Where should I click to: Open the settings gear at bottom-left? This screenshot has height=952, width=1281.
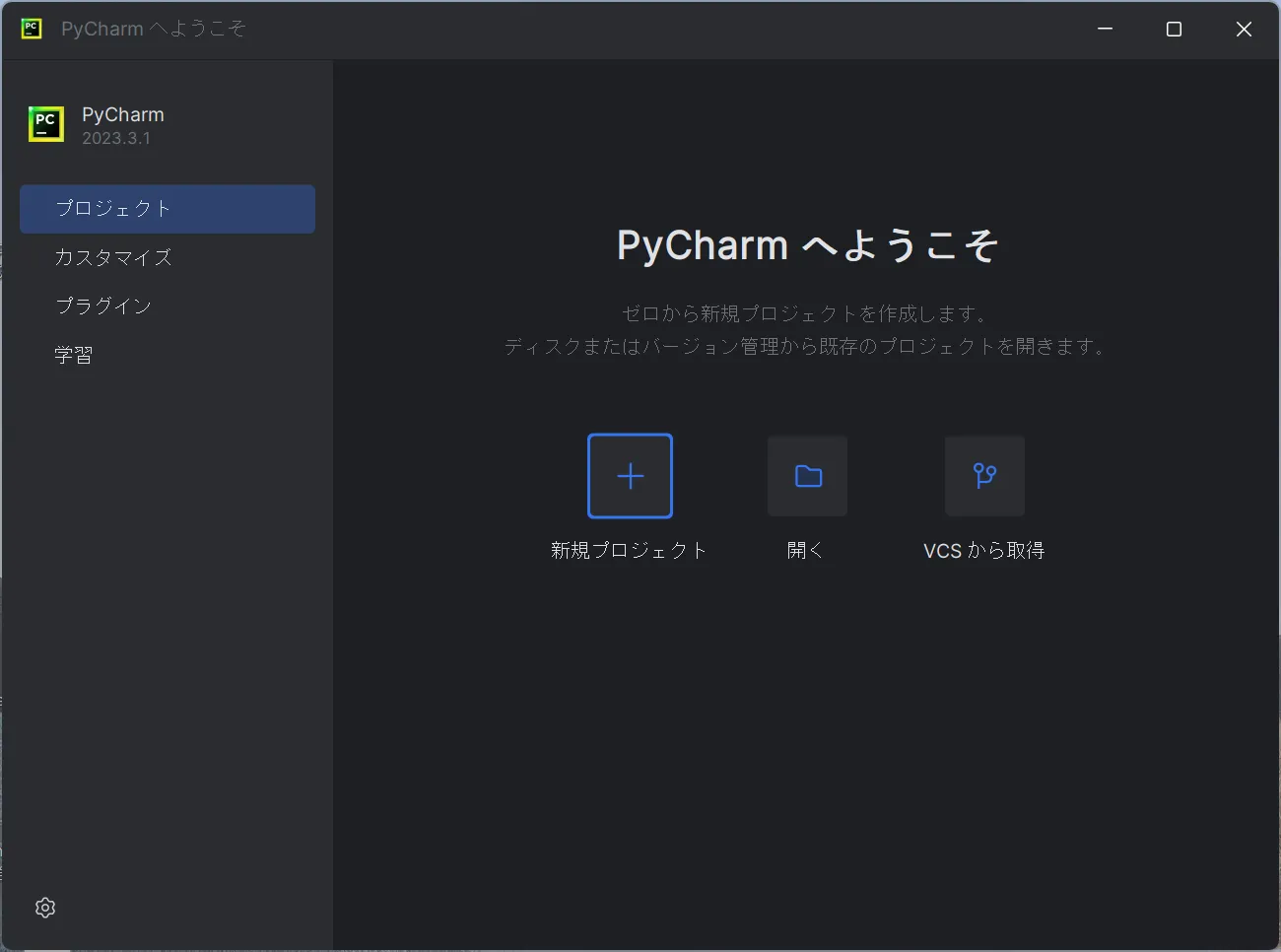(x=45, y=908)
